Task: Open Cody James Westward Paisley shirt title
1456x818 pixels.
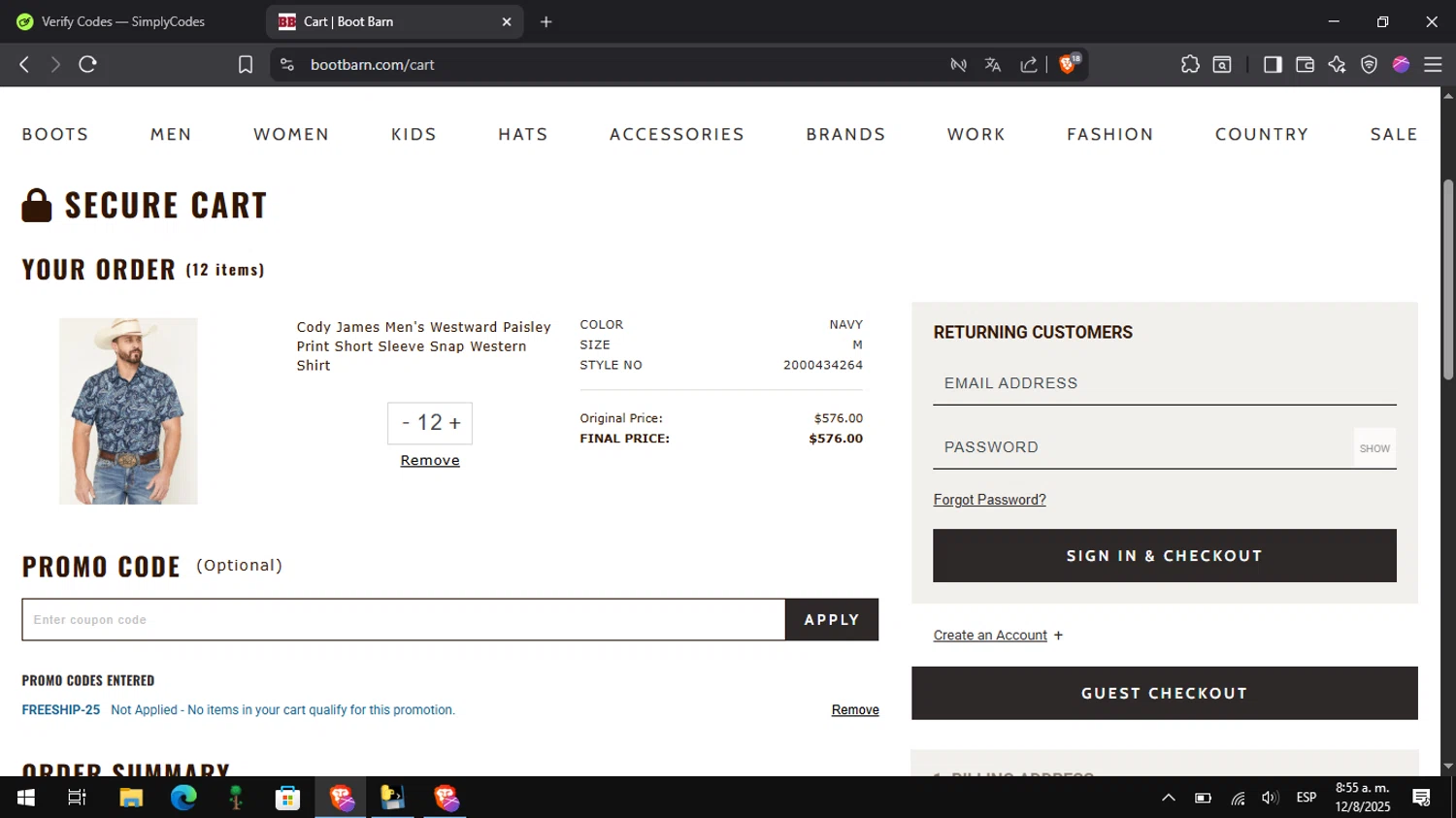Action: pos(423,346)
